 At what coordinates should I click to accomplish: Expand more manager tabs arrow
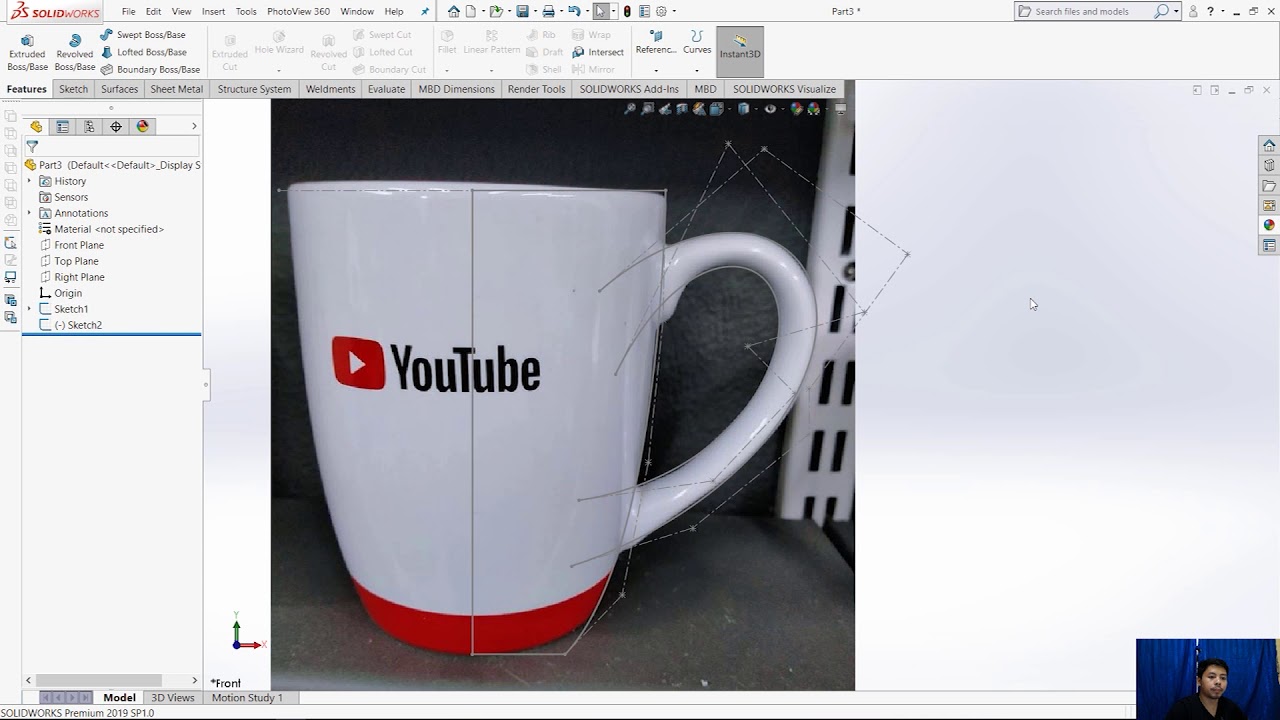click(194, 126)
